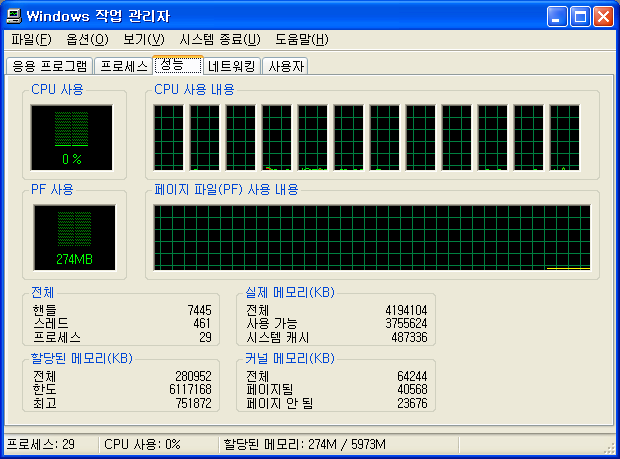Viewport: 620px width, 459px height.
Task: Click the CPU 사용 gauge showing 0 %
Action: click(72, 138)
